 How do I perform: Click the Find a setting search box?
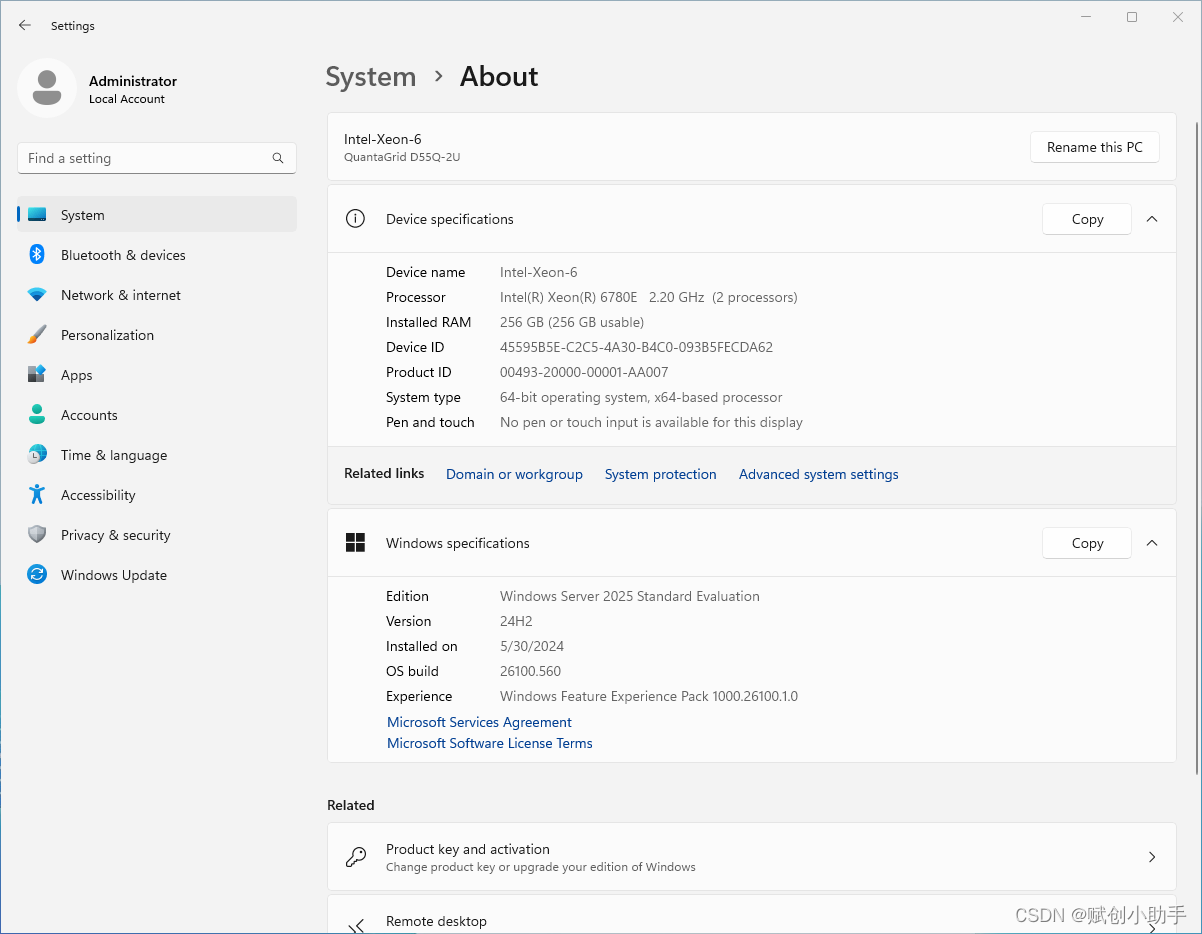point(157,158)
